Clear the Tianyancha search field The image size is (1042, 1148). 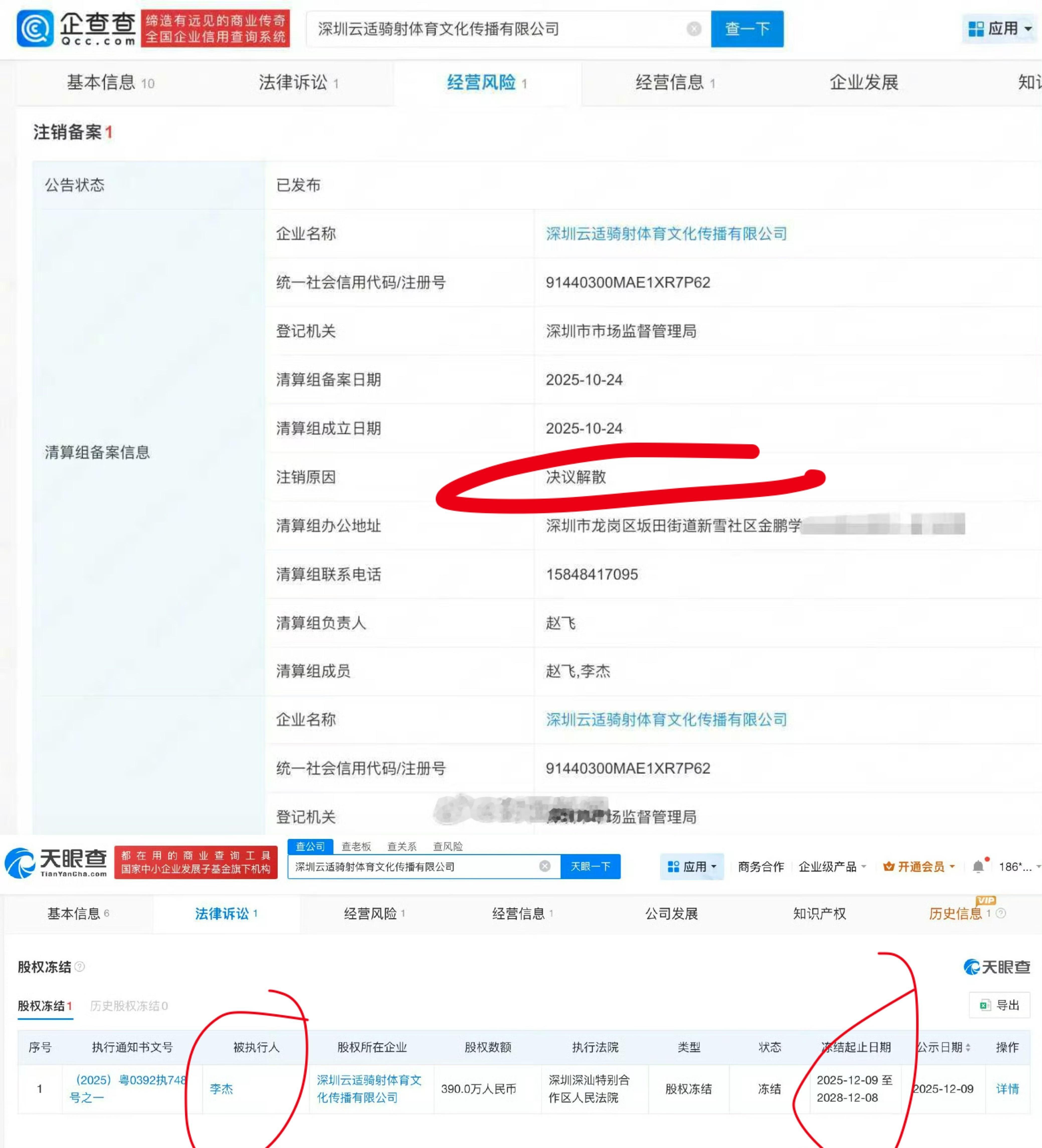[545, 866]
